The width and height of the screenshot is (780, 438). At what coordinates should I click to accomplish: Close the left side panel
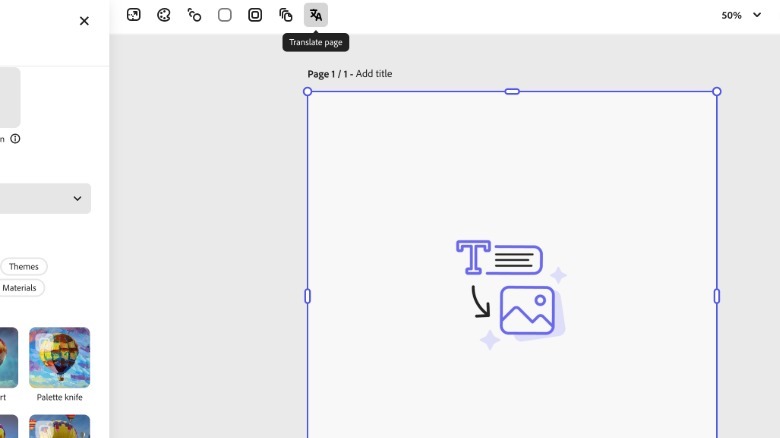click(84, 21)
